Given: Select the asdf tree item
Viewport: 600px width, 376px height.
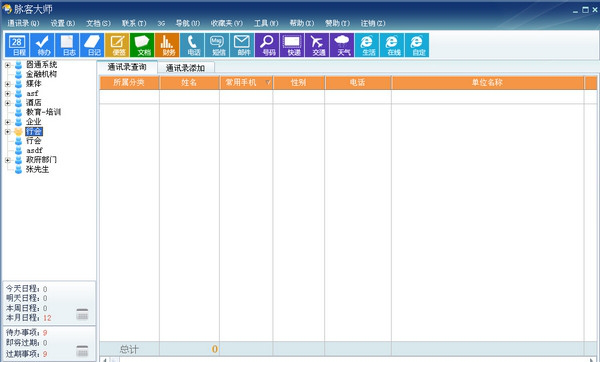Looking at the screenshot, I should pyautogui.click(x=34, y=150).
